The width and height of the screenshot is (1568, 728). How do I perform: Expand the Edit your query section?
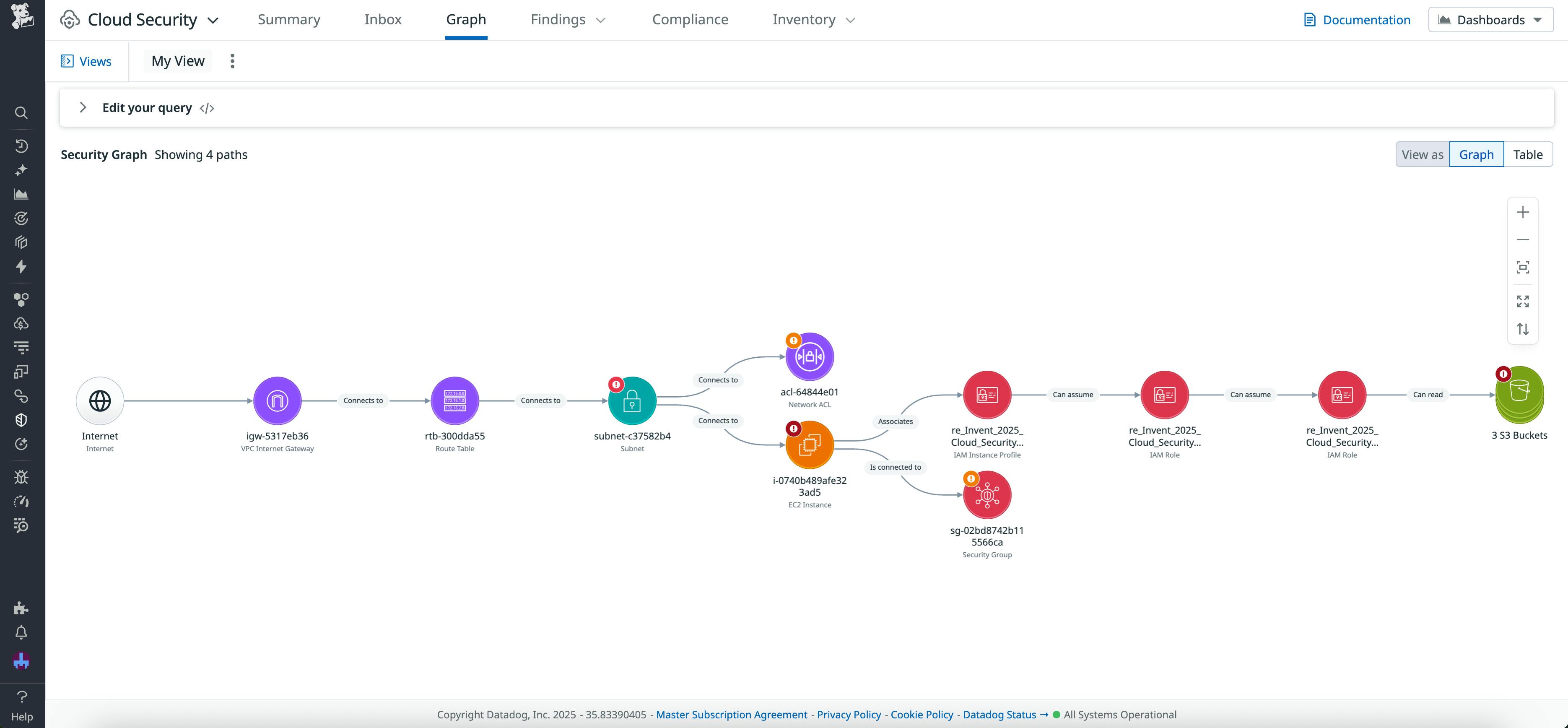tap(83, 108)
